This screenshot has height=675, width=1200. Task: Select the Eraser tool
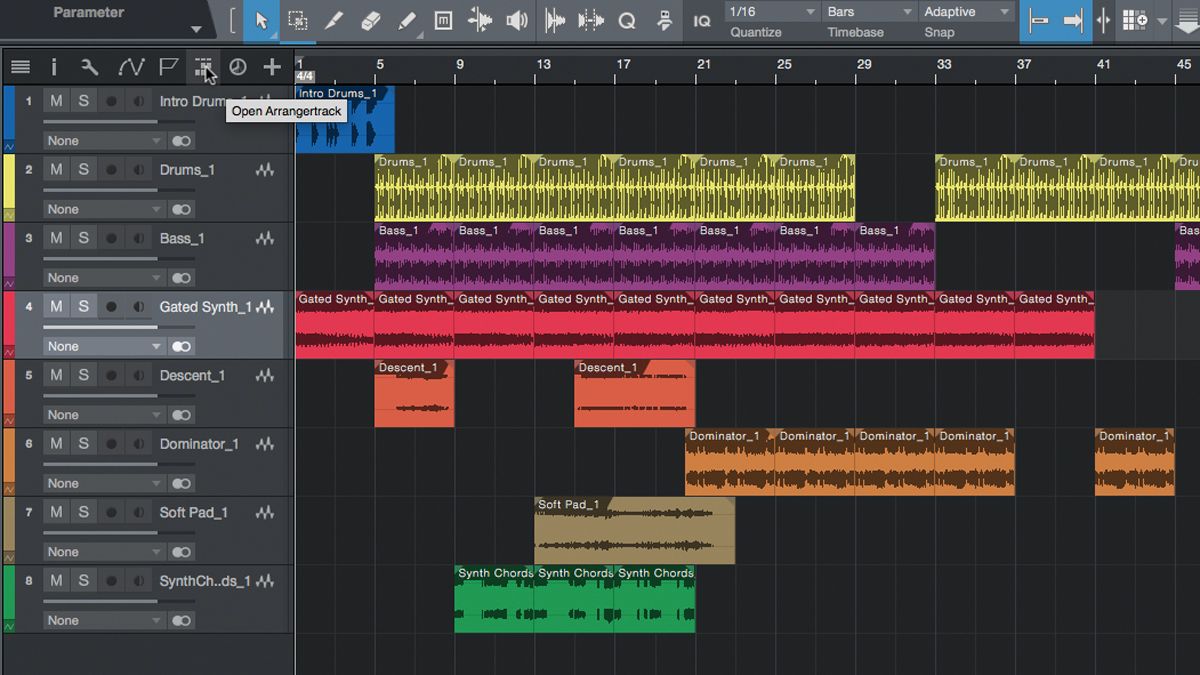pyautogui.click(x=371, y=20)
